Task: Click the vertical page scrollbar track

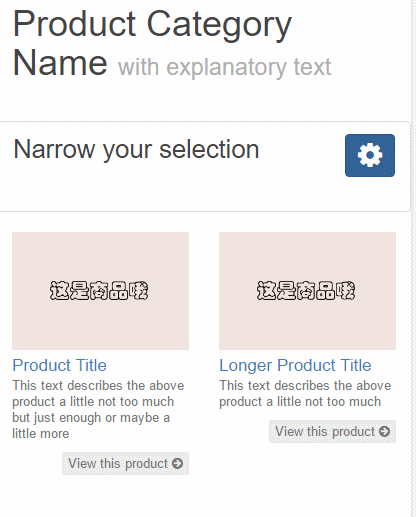Action: [414, 258]
